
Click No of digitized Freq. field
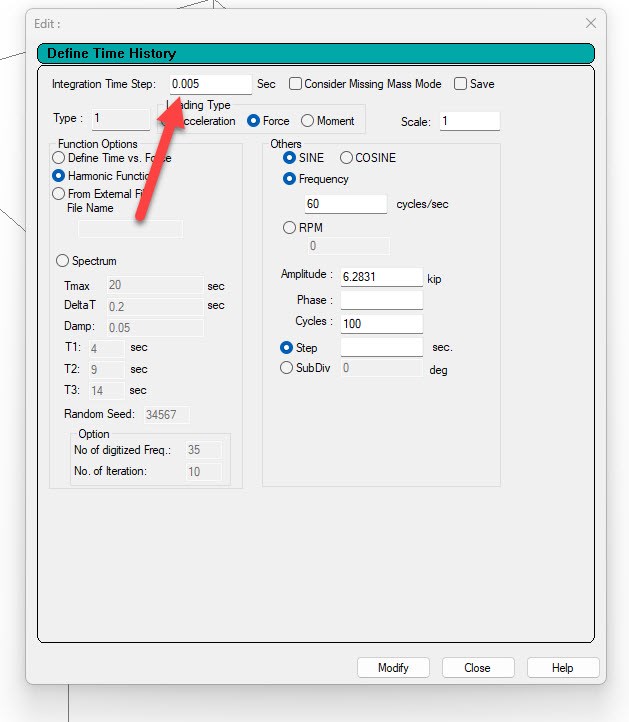pos(204,450)
